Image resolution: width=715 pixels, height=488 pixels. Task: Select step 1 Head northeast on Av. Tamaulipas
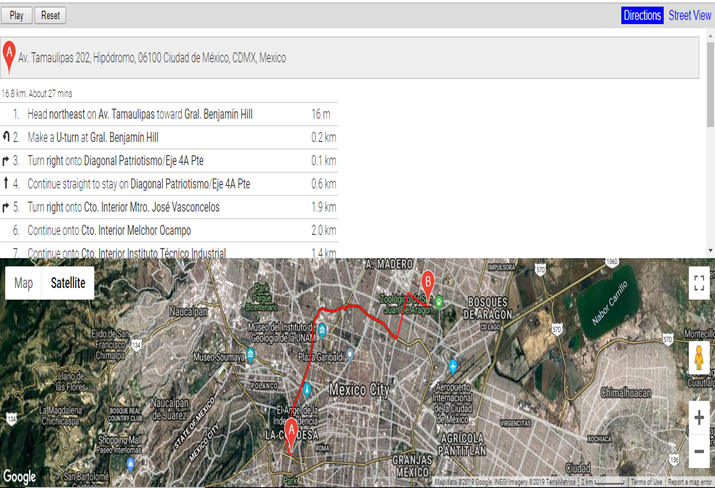point(169,114)
